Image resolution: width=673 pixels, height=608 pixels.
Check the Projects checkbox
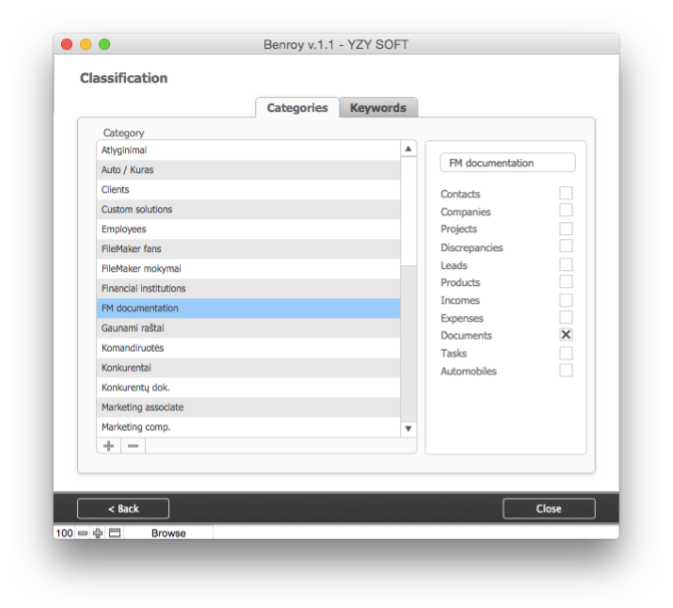[566, 229]
